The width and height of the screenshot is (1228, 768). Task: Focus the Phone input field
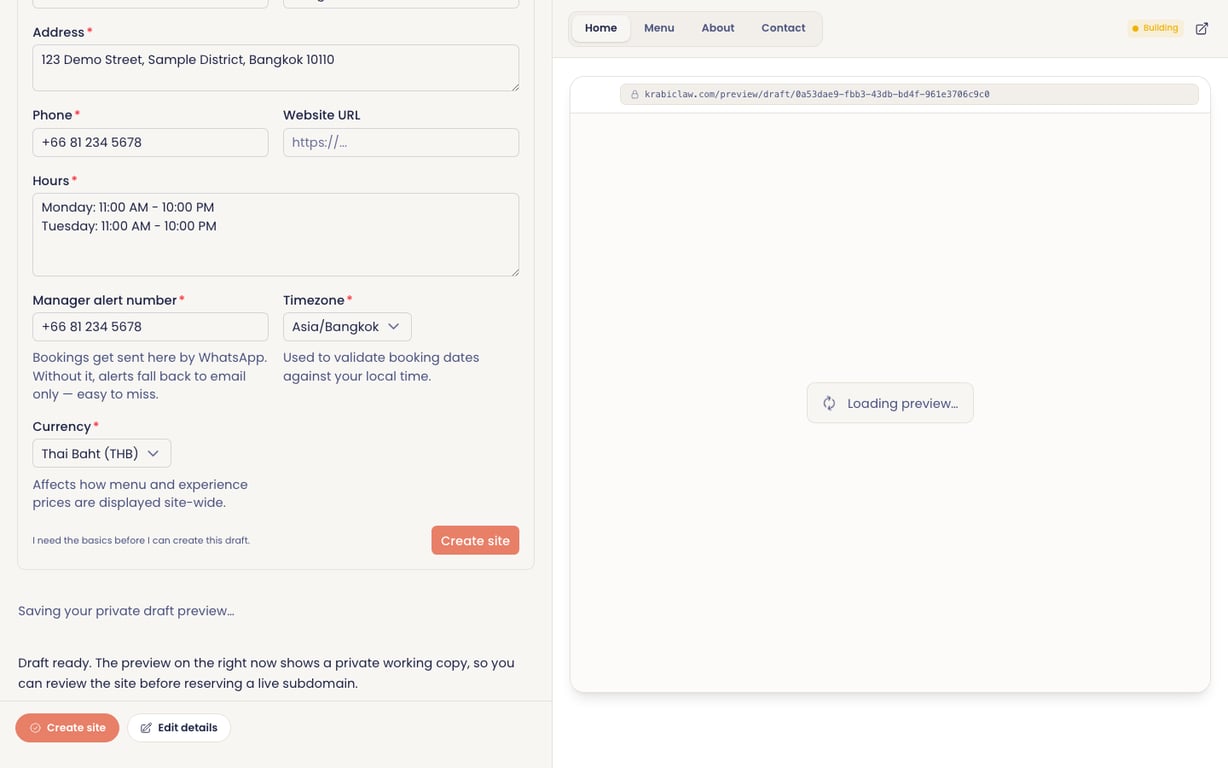coord(150,142)
